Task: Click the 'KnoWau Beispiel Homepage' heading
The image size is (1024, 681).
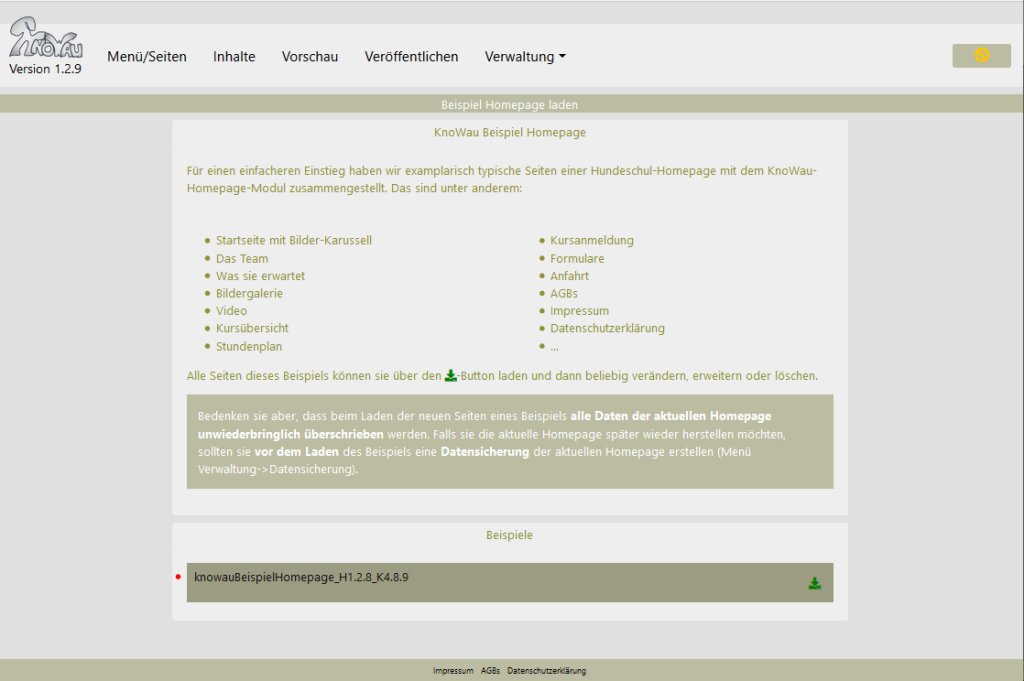Action: (x=510, y=132)
